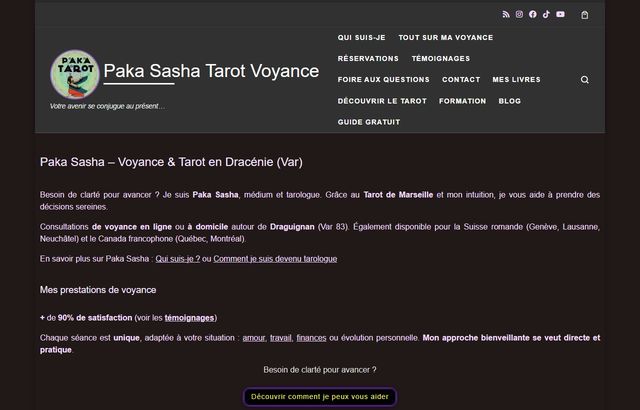Viewport: 640px width, 410px height.
Task: Open the Facebook page icon
Action: [533, 14]
